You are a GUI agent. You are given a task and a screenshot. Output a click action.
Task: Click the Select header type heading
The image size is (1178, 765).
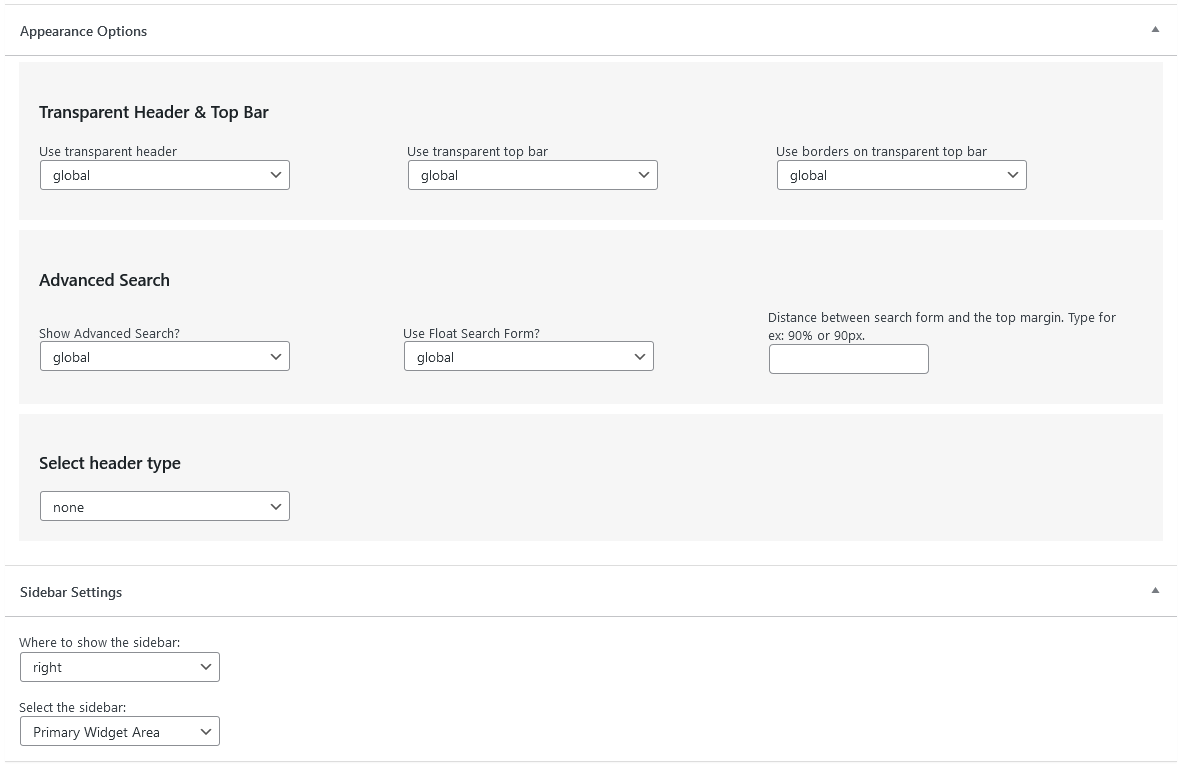110,463
